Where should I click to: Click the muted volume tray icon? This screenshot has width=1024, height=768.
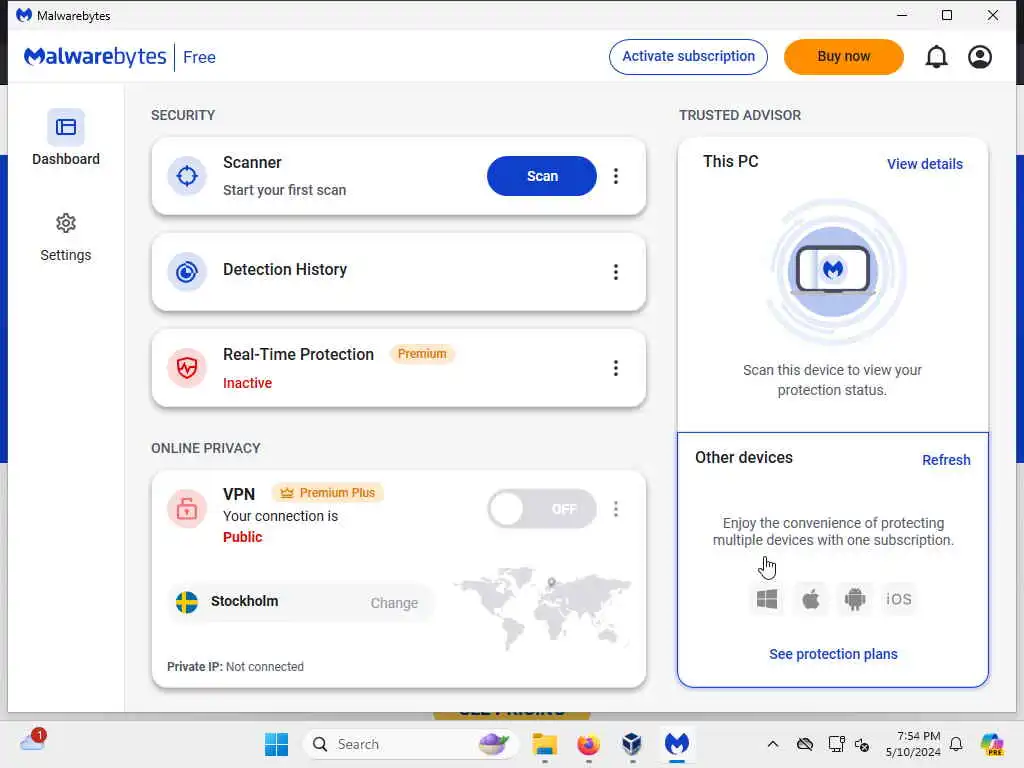(862, 744)
